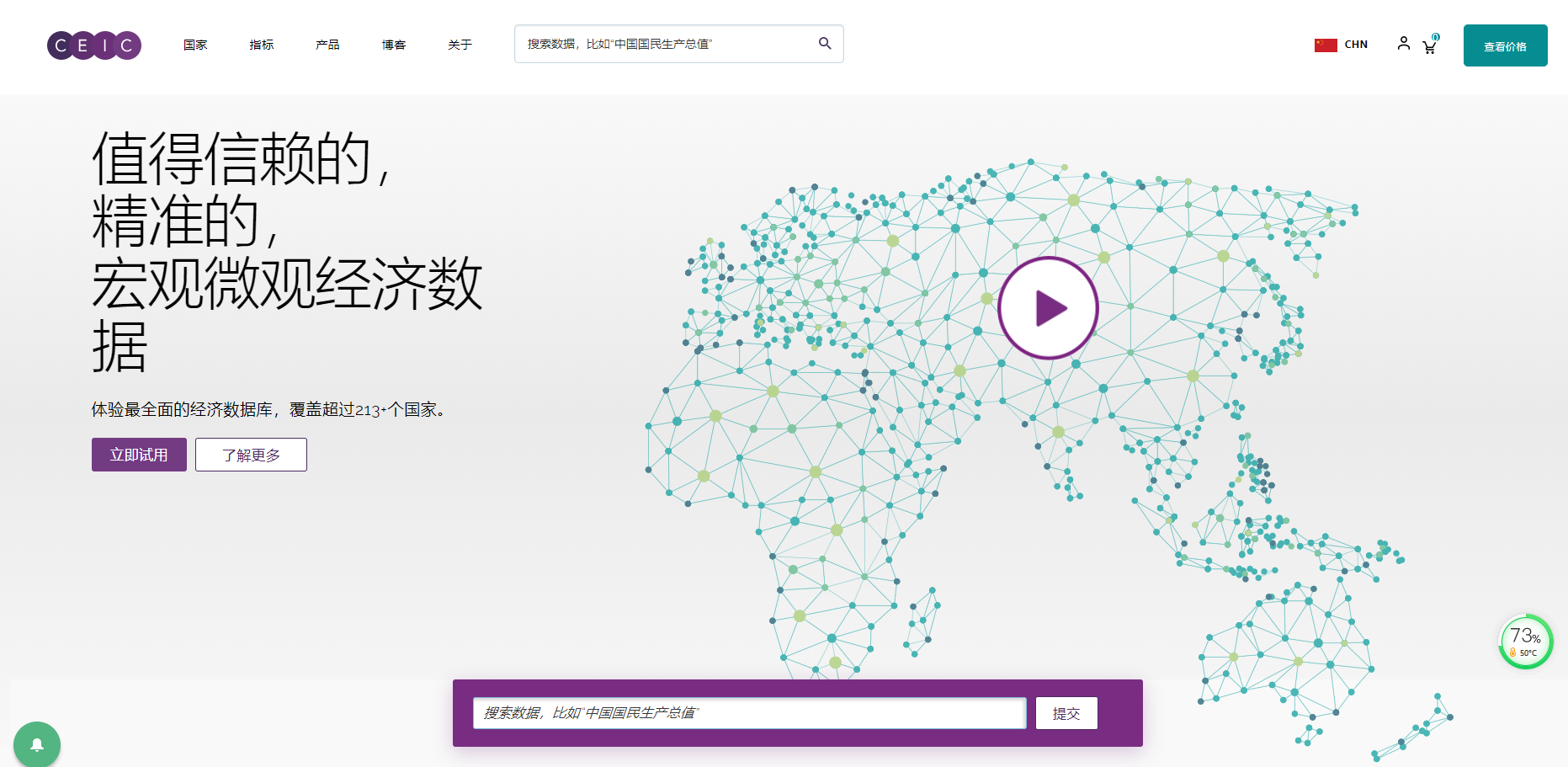Screen dimensions: 1568x767
Task: Open the 博客 menu item
Action: pos(394,45)
